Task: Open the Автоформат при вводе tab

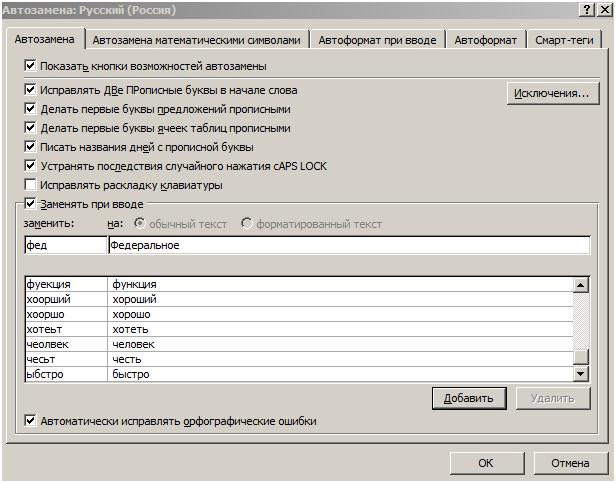Action: [x=377, y=40]
